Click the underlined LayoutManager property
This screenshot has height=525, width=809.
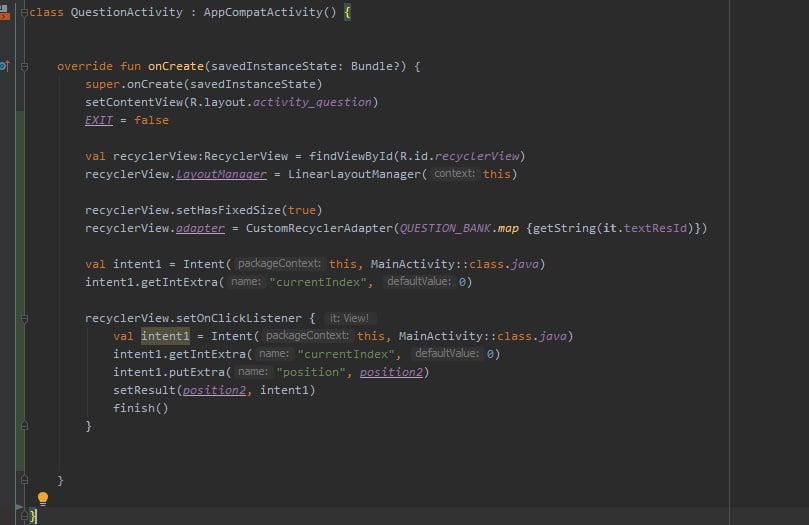point(221,174)
